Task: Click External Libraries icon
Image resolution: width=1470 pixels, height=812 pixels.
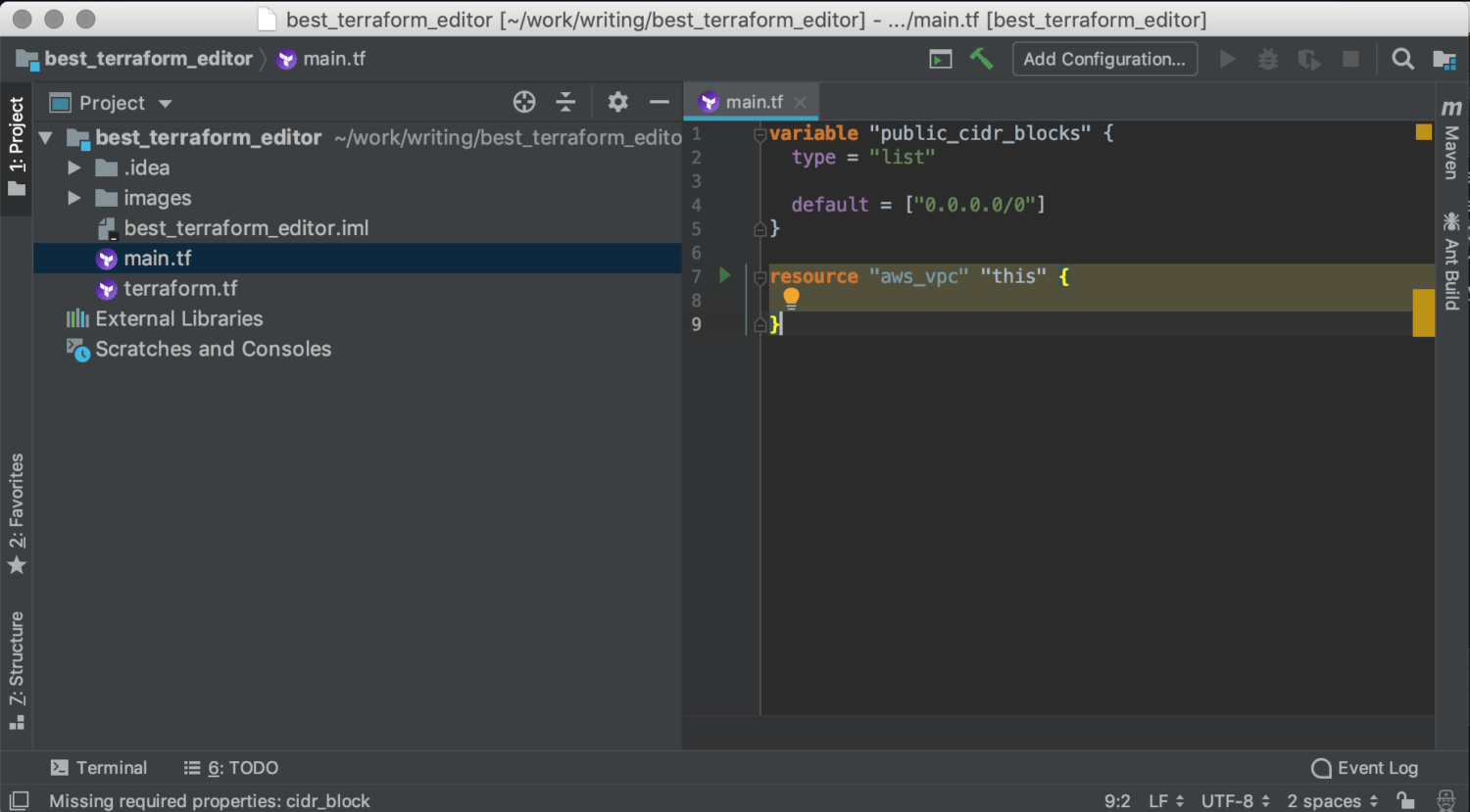Action: [x=77, y=318]
